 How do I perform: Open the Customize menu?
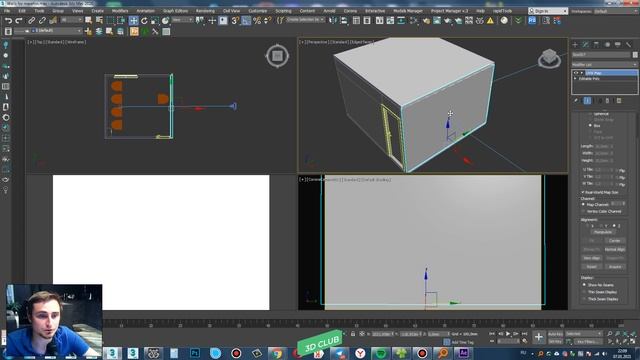[258, 11]
